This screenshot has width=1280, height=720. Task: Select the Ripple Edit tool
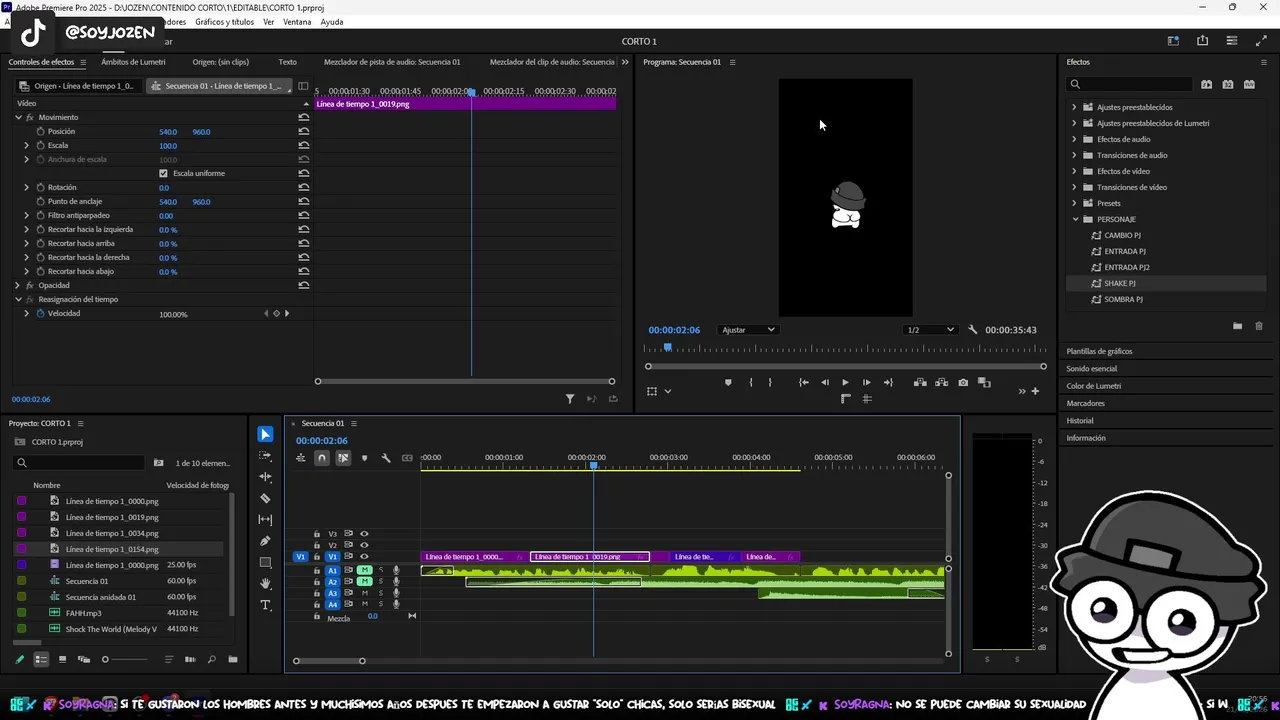pyautogui.click(x=265, y=477)
